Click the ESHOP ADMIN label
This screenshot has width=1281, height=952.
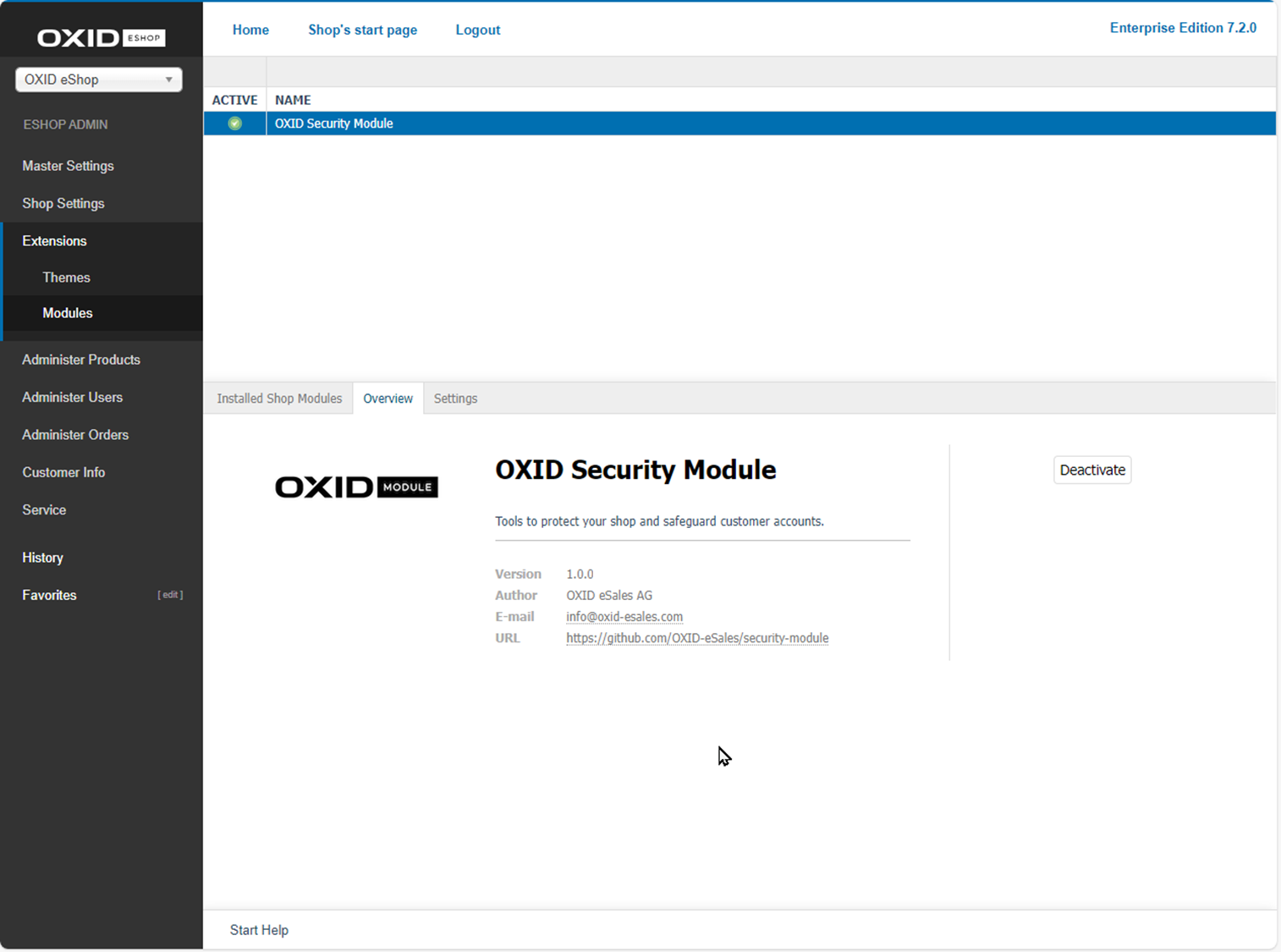tap(65, 124)
